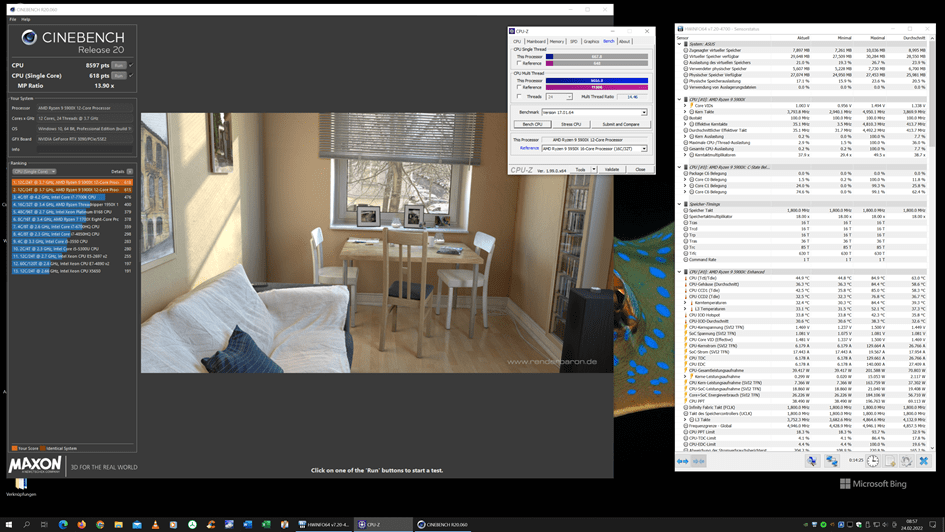Click Cinebench rendered room image
The height and width of the screenshot is (532, 945).
(x=377, y=243)
